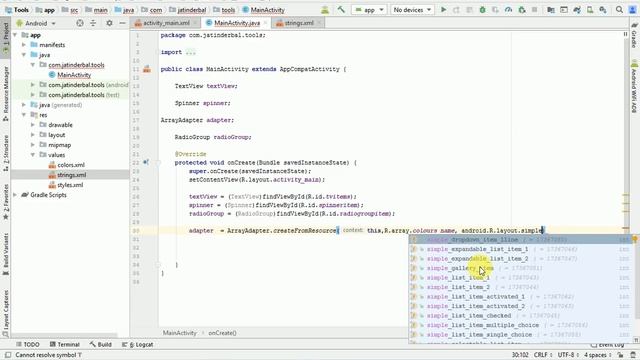Open SDK Manager icon in toolbar
The height and width of the screenshot is (360, 640).
(603, 9)
